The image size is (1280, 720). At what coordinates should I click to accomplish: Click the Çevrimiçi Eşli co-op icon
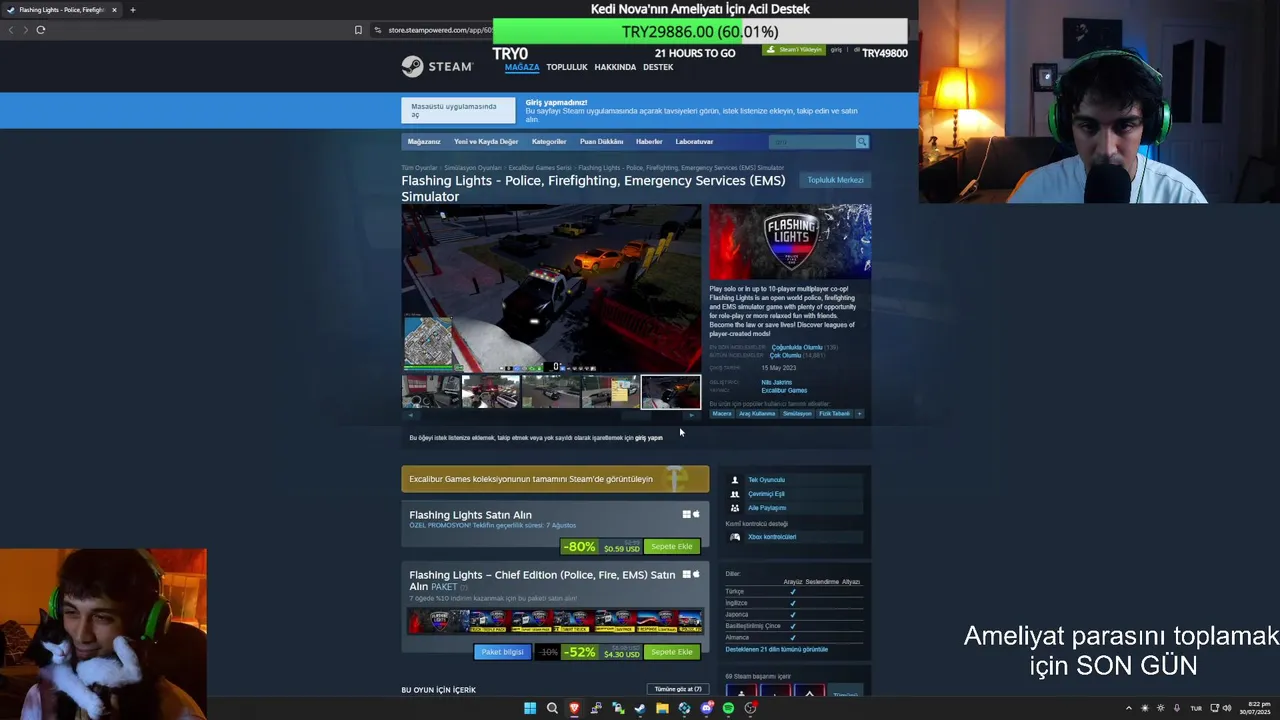[x=735, y=494]
